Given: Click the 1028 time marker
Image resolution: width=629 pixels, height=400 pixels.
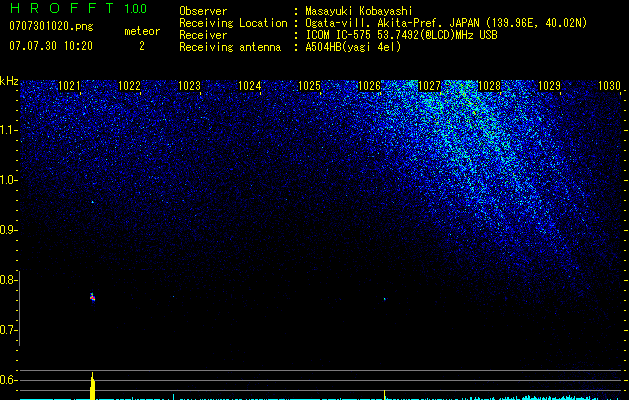Looking at the screenshot, I should tap(490, 86).
